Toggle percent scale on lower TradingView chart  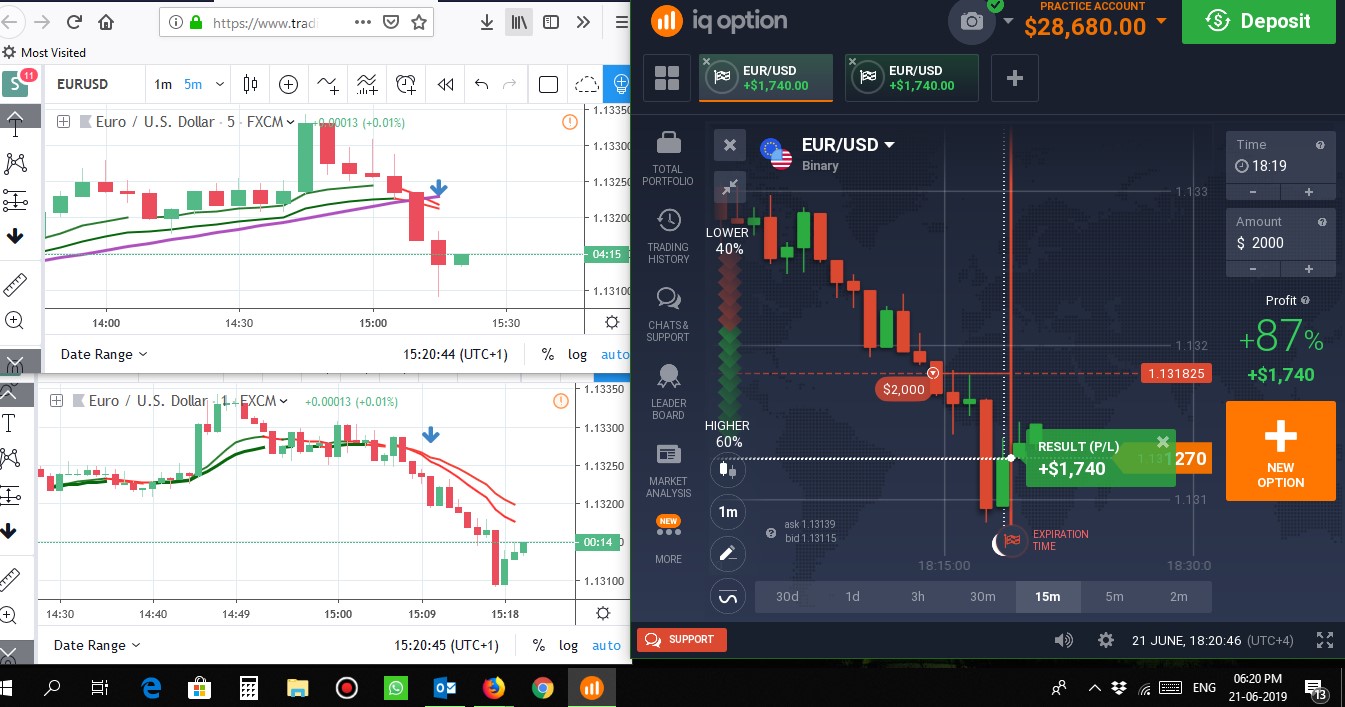(x=539, y=645)
